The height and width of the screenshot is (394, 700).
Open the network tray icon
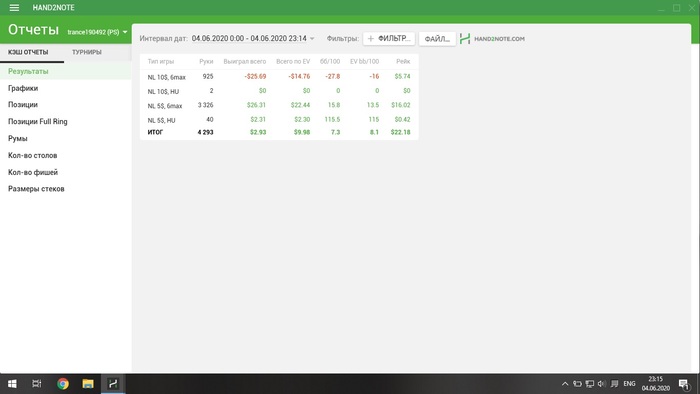(x=590, y=384)
